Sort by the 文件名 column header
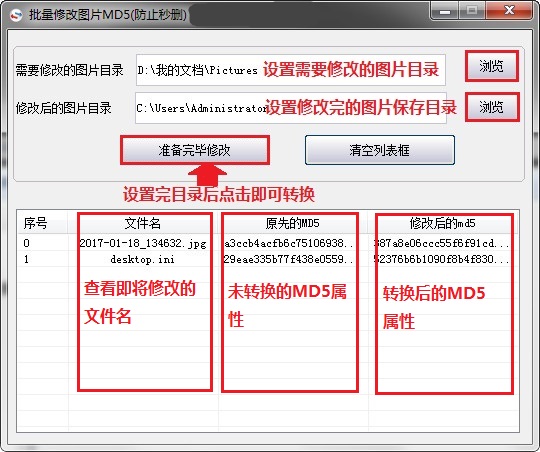The width and height of the screenshot is (540, 452). [143, 224]
